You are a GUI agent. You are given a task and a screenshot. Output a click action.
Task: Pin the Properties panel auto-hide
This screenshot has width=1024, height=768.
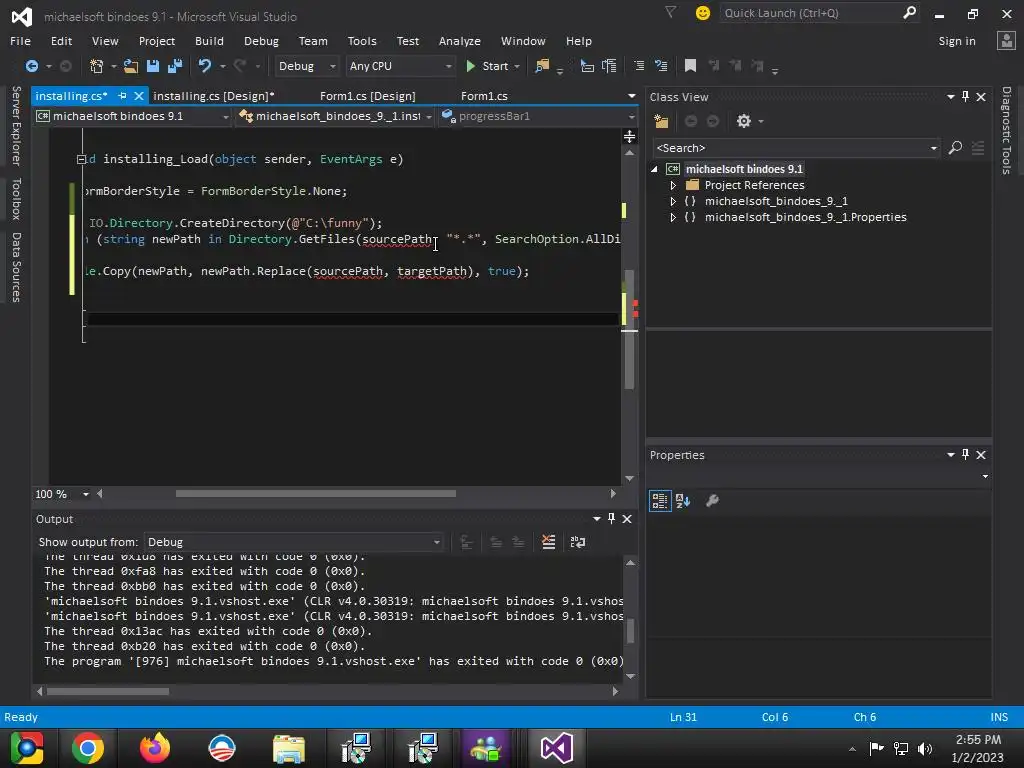[965, 455]
